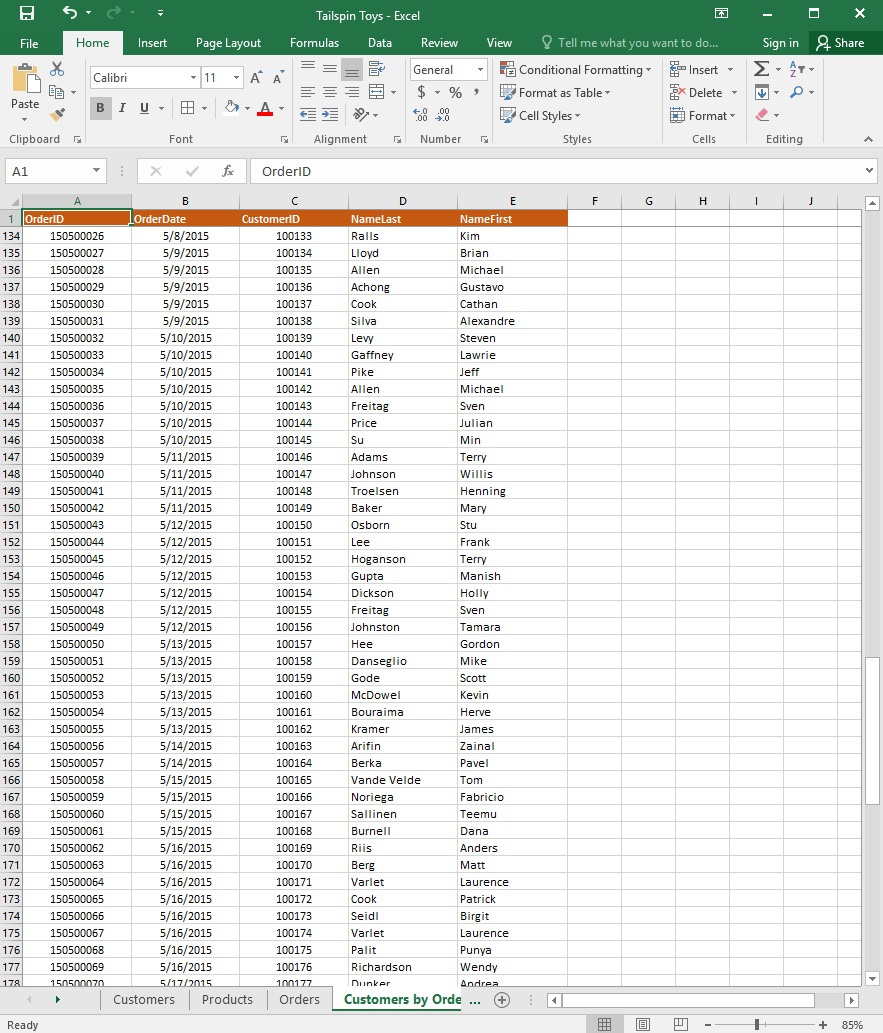Center text horizontally in cell
Image resolution: width=883 pixels, height=1033 pixels.
(329, 92)
